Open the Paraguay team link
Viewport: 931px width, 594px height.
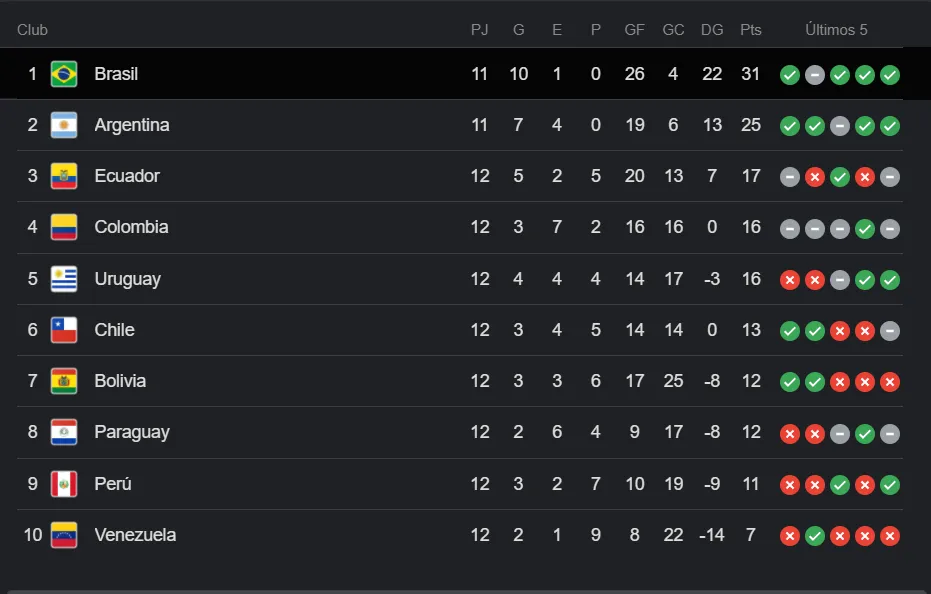tap(132, 432)
